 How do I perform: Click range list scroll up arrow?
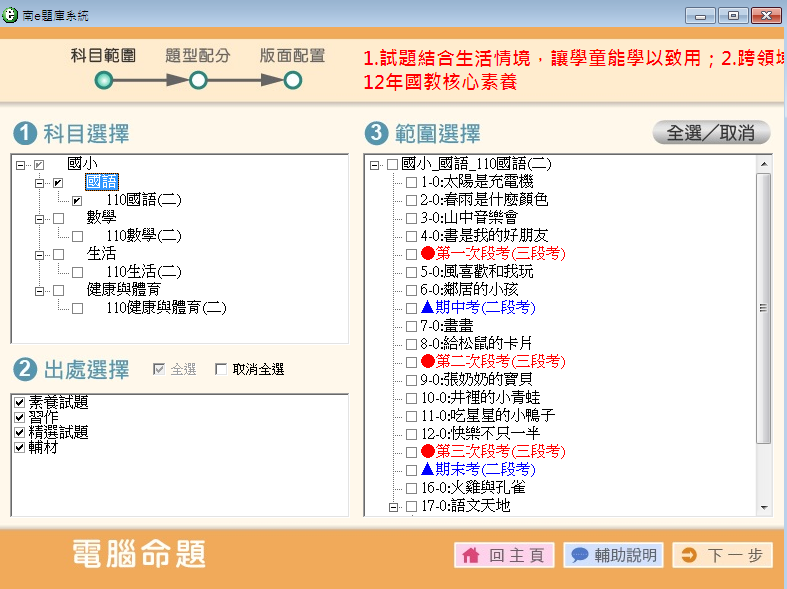tap(763, 164)
